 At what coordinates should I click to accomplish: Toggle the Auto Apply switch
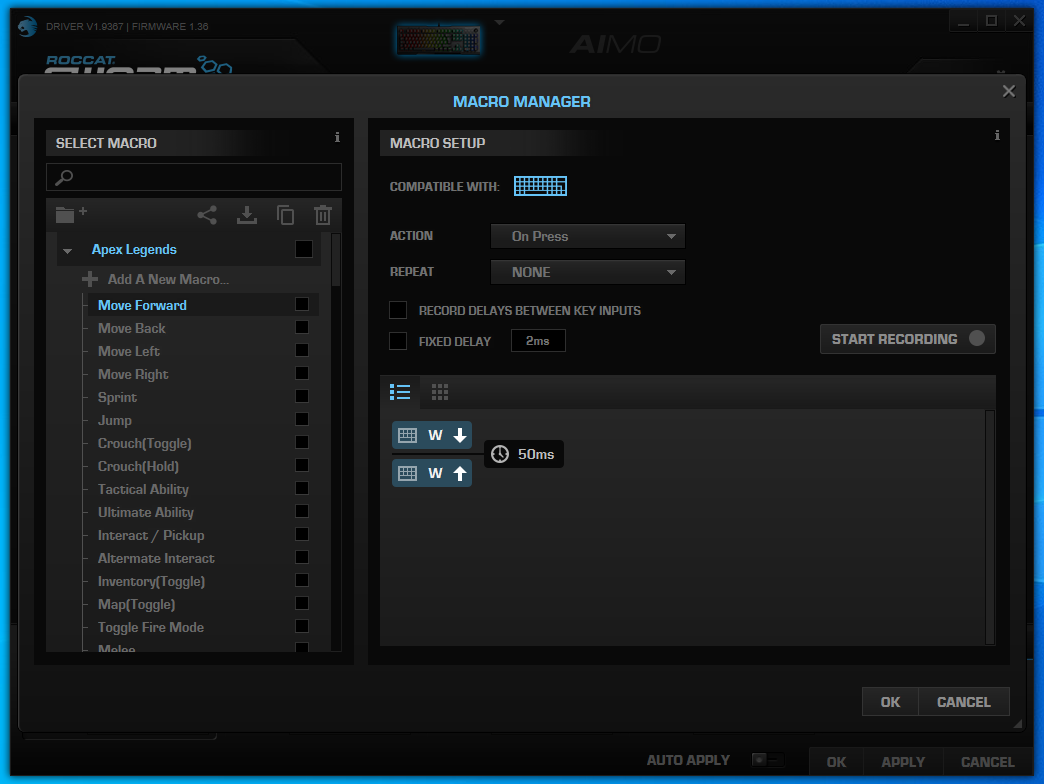(x=767, y=759)
